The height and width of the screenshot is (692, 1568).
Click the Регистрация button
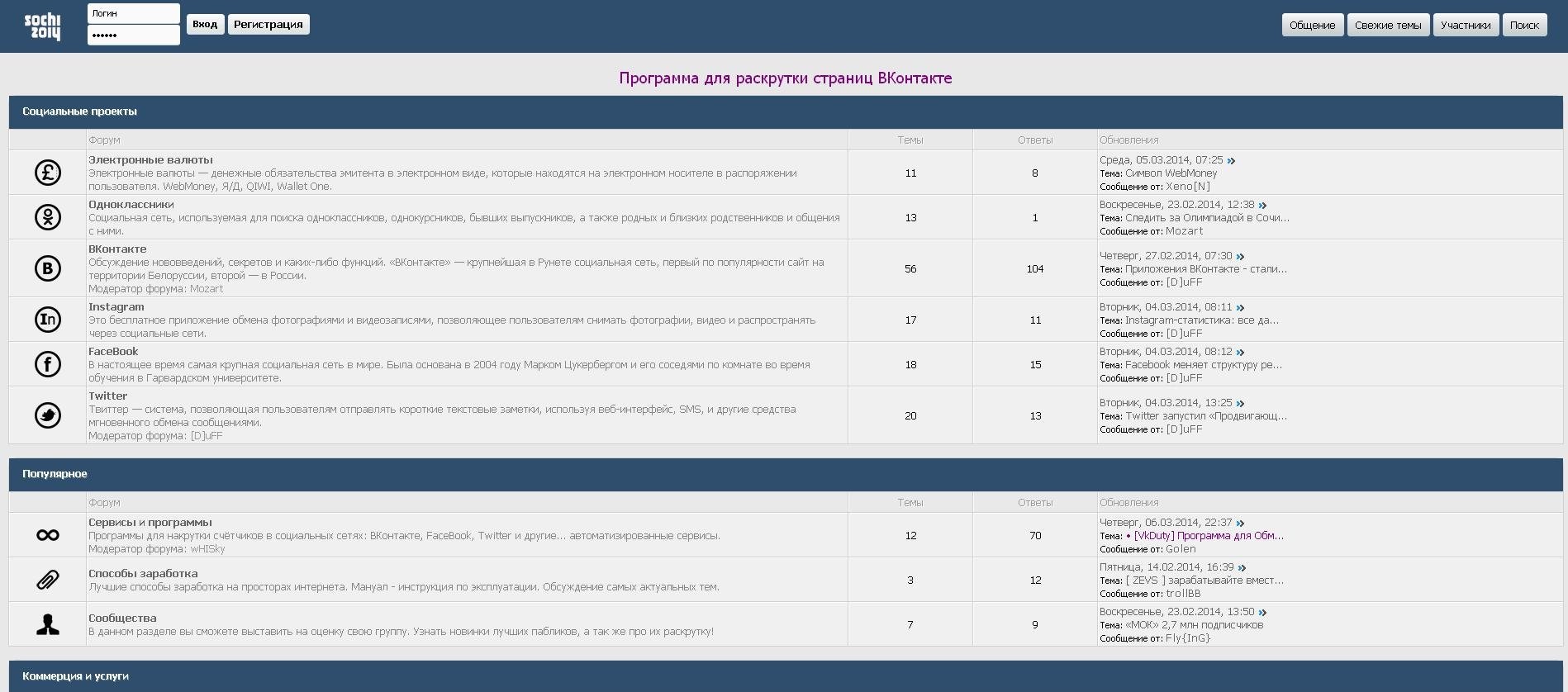point(268,25)
